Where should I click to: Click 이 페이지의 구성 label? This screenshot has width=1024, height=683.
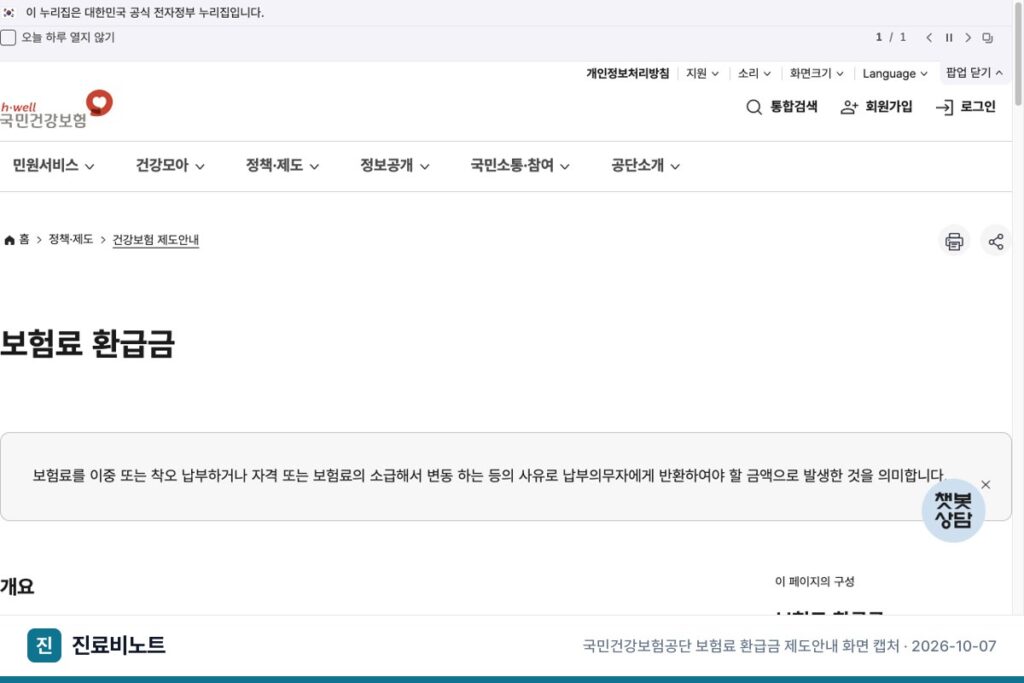pyautogui.click(x=814, y=581)
